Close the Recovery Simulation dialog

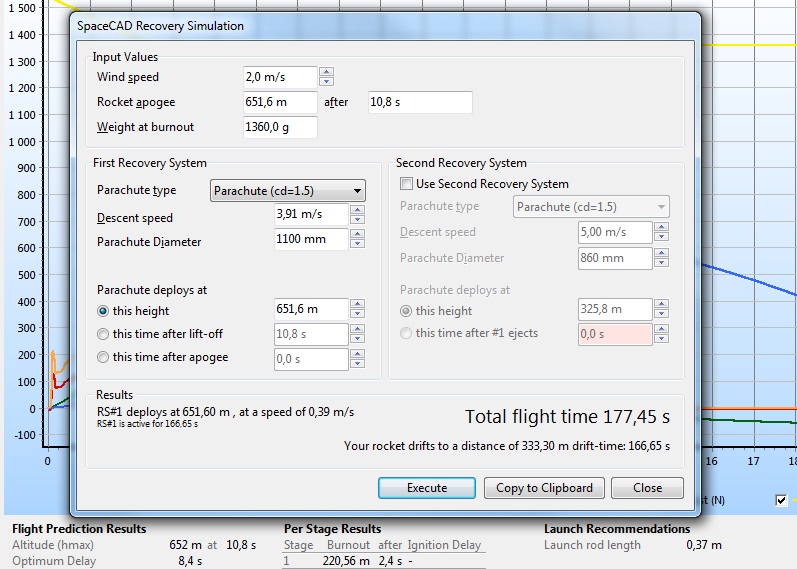pyautogui.click(x=648, y=488)
